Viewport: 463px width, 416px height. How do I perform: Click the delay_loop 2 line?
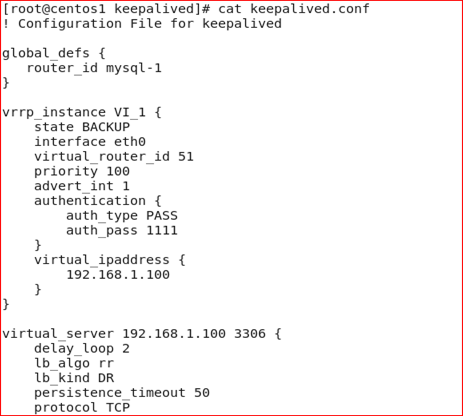click(x=82, y=349)
